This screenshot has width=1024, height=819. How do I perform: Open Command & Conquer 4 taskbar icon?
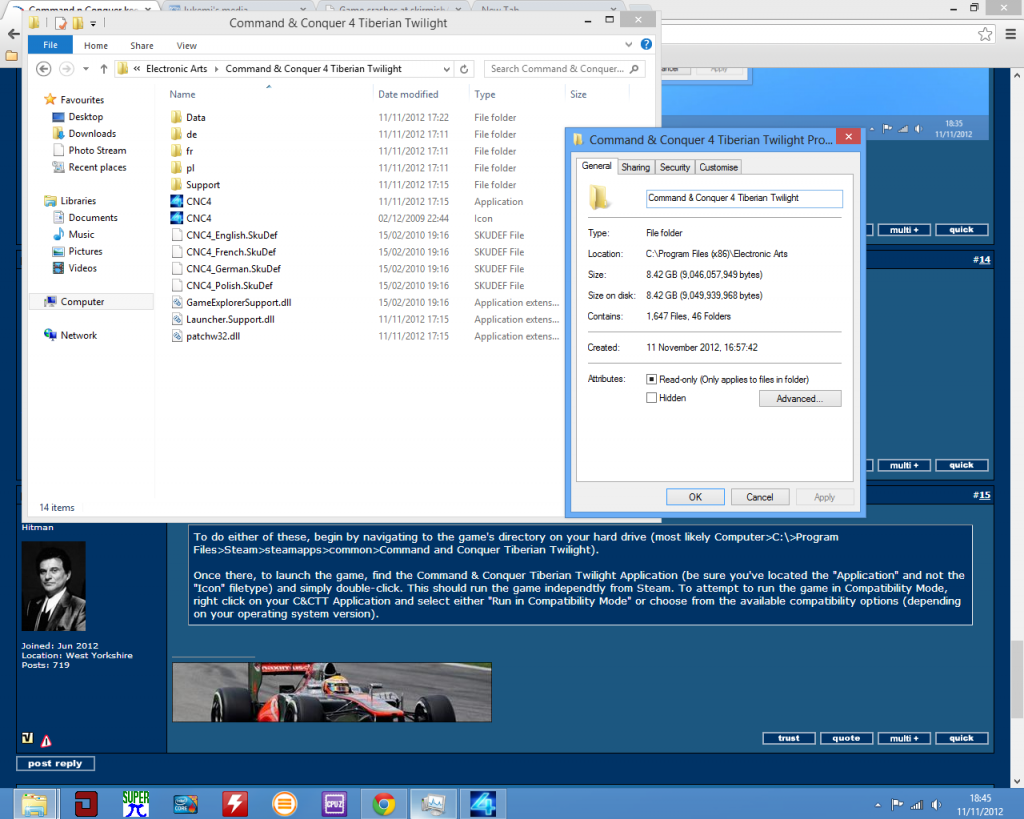coord(483,803)
